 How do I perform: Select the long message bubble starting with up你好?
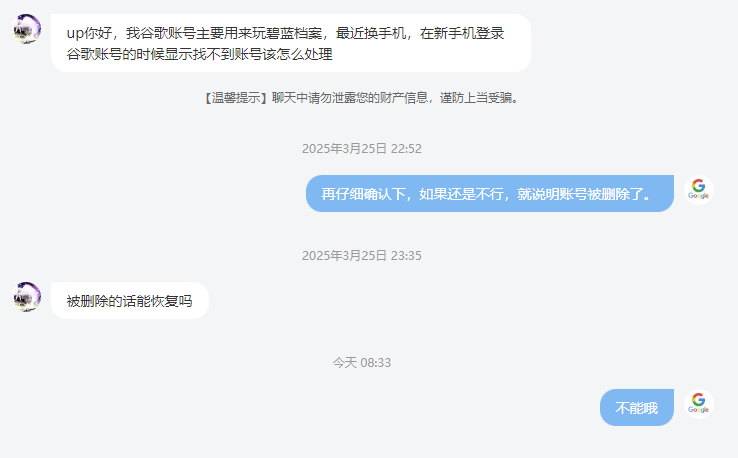point(291,43)
